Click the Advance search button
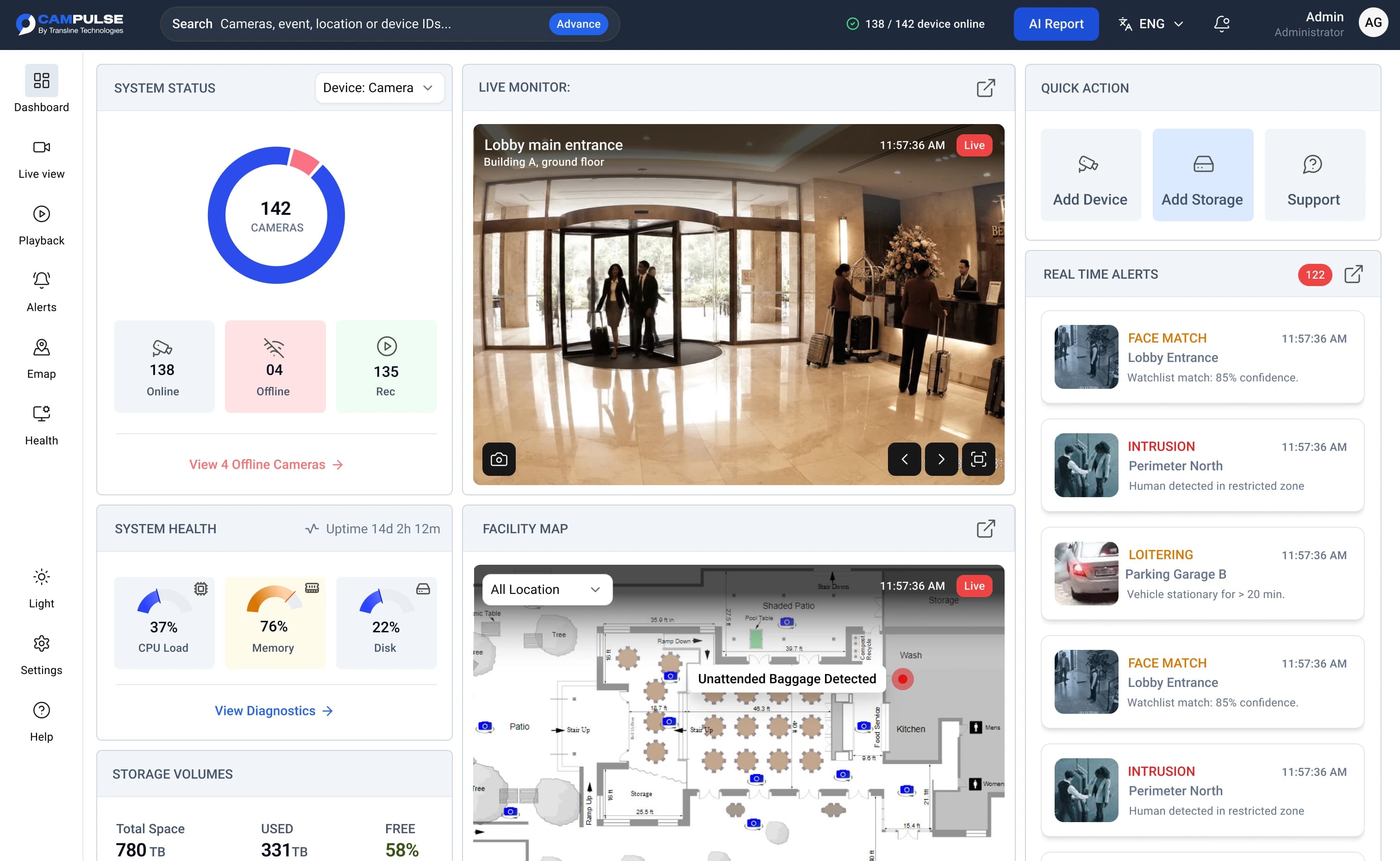 pyautogui.click(x=578, y=24)
